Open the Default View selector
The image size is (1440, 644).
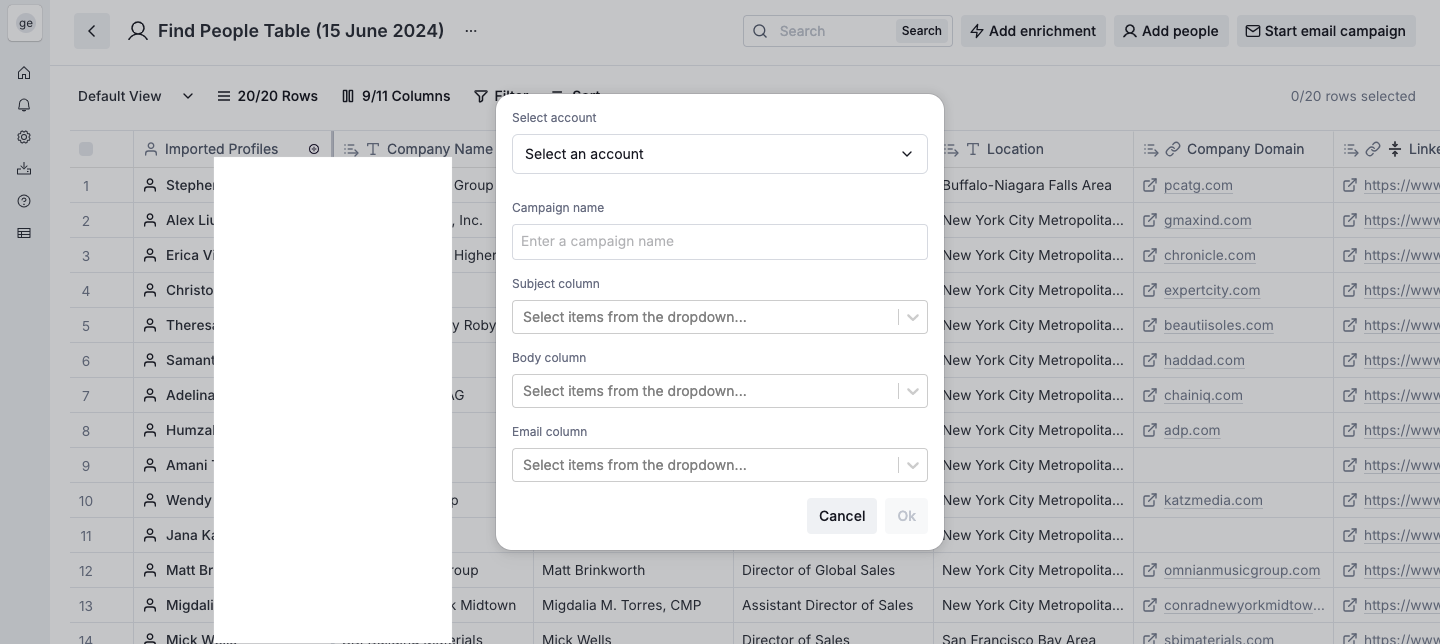click(x=136, y=96)
